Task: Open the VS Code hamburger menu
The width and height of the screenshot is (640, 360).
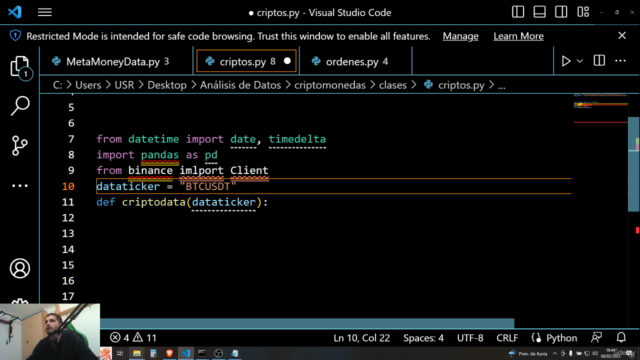Action: coord(44,12)
